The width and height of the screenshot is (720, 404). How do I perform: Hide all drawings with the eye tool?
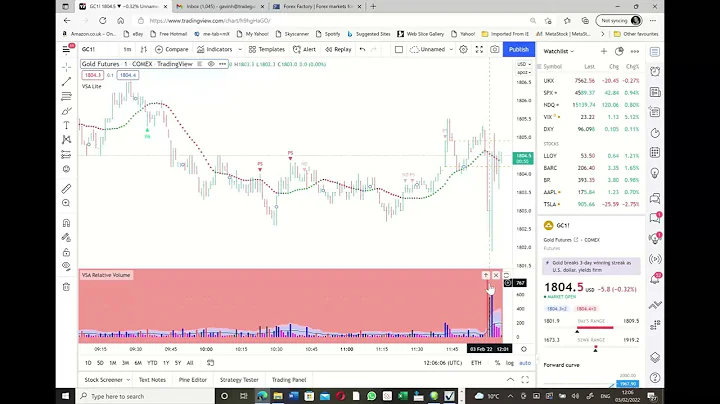(66, 266)
